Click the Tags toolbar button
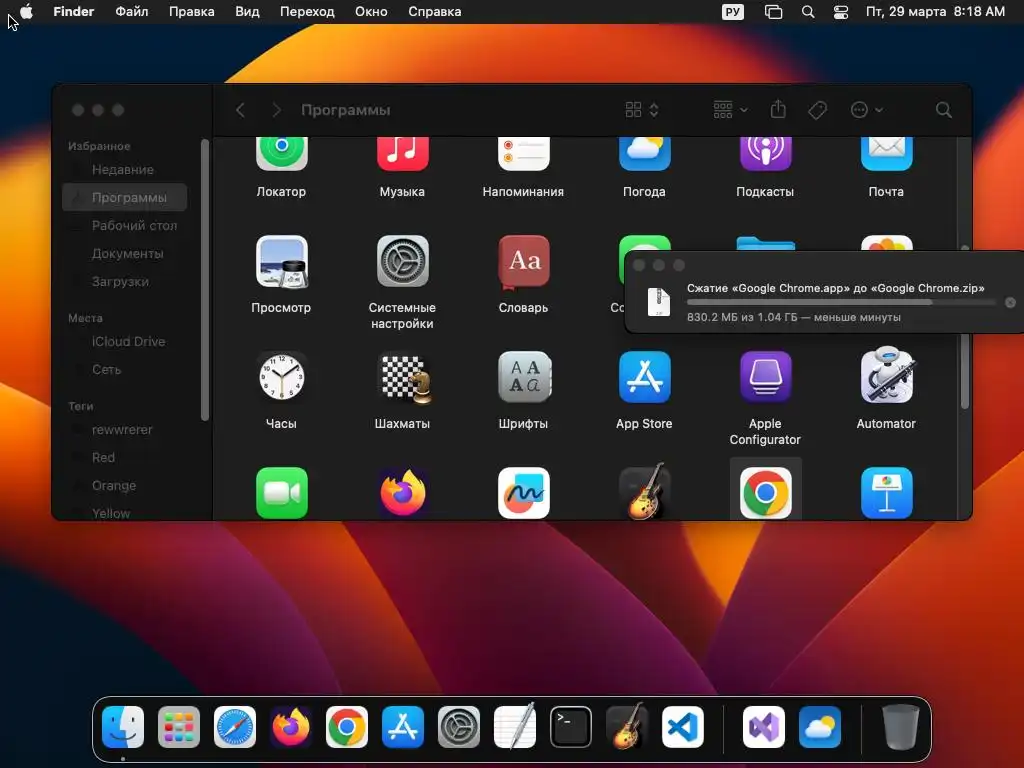 point(818,110)
